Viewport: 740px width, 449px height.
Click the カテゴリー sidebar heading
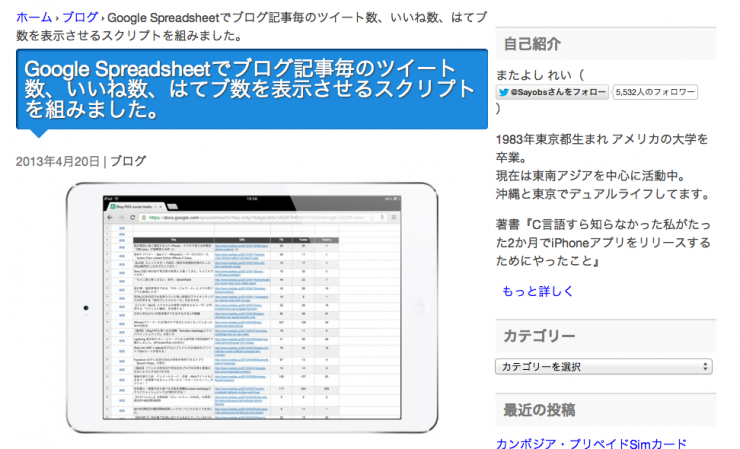[539, 336]
